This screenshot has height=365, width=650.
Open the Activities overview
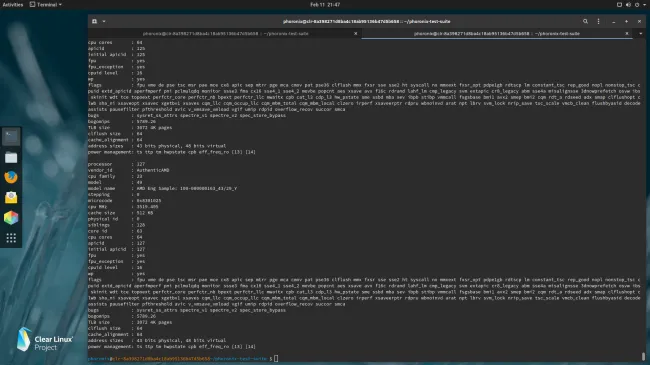coord(13,5)
